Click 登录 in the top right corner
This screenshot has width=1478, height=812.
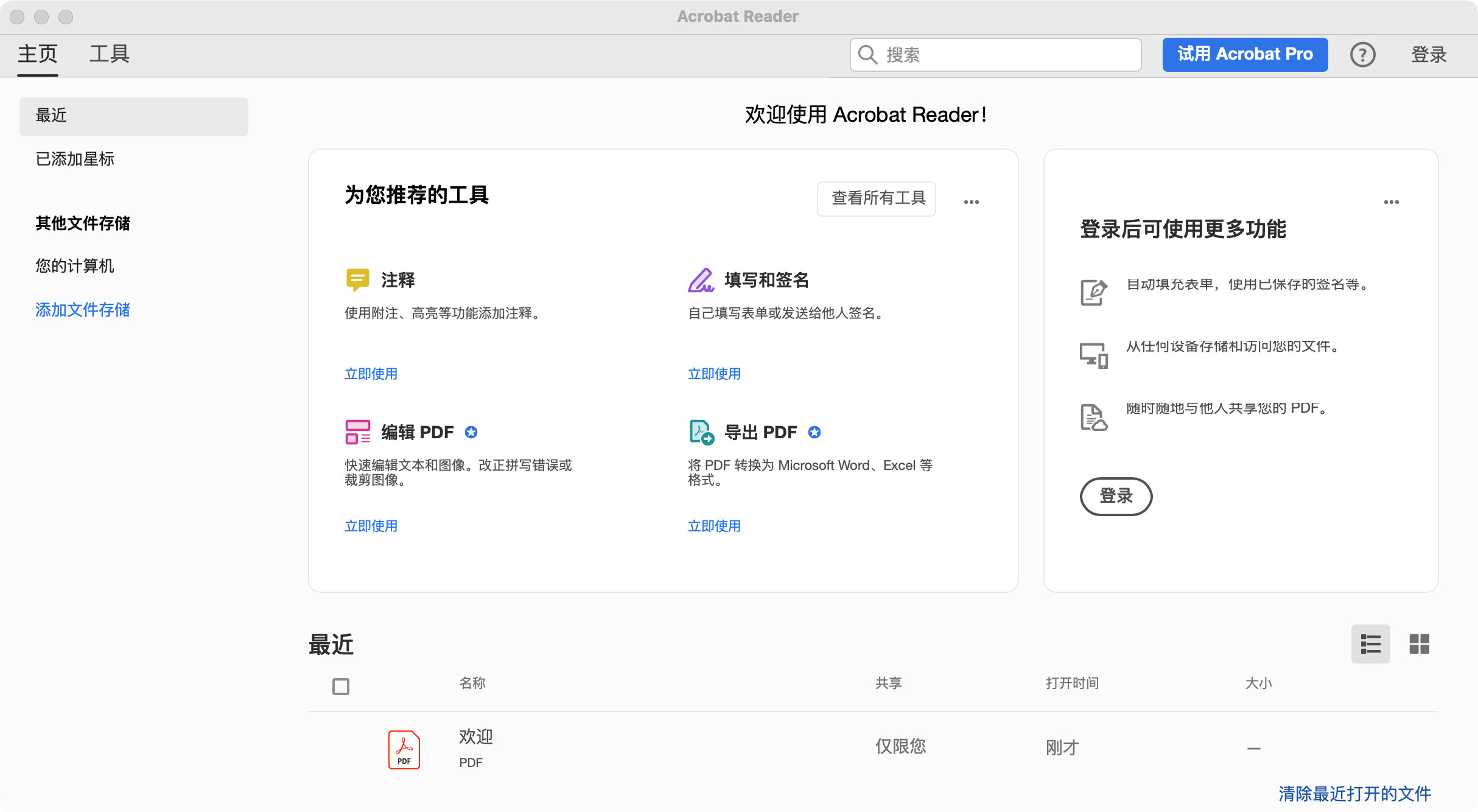1429,55
